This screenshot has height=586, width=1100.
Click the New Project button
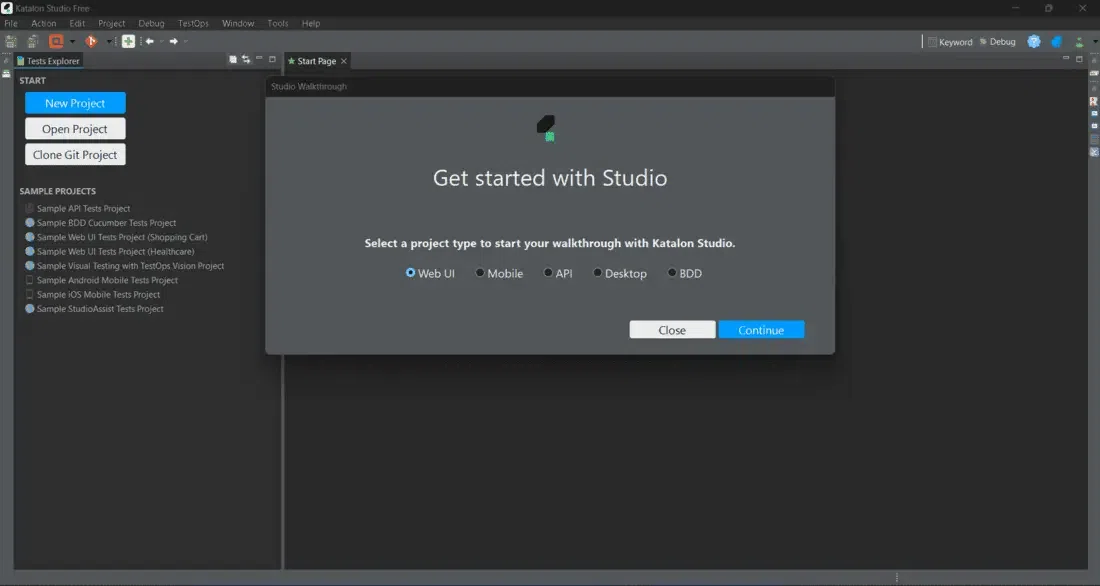pos(75,103)
